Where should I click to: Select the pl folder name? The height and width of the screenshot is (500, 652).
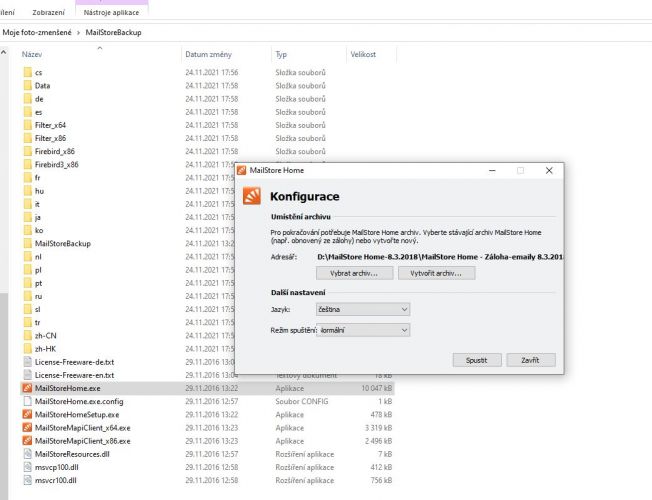pos(38,270)
